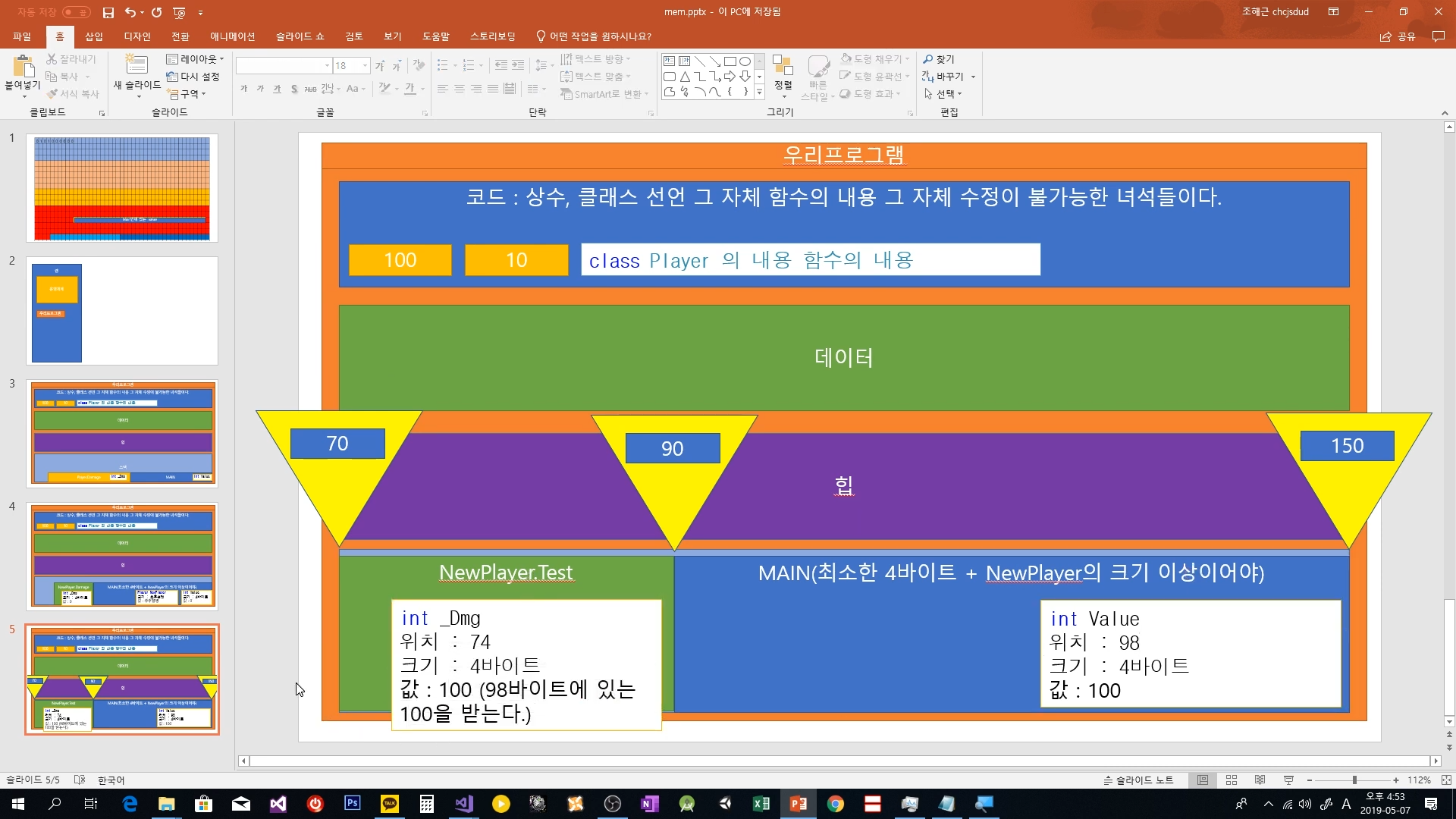Viewport: 1456px width, 819px height.
Task: Click the Share (공유) button
Action: [x=1398, y=36]
